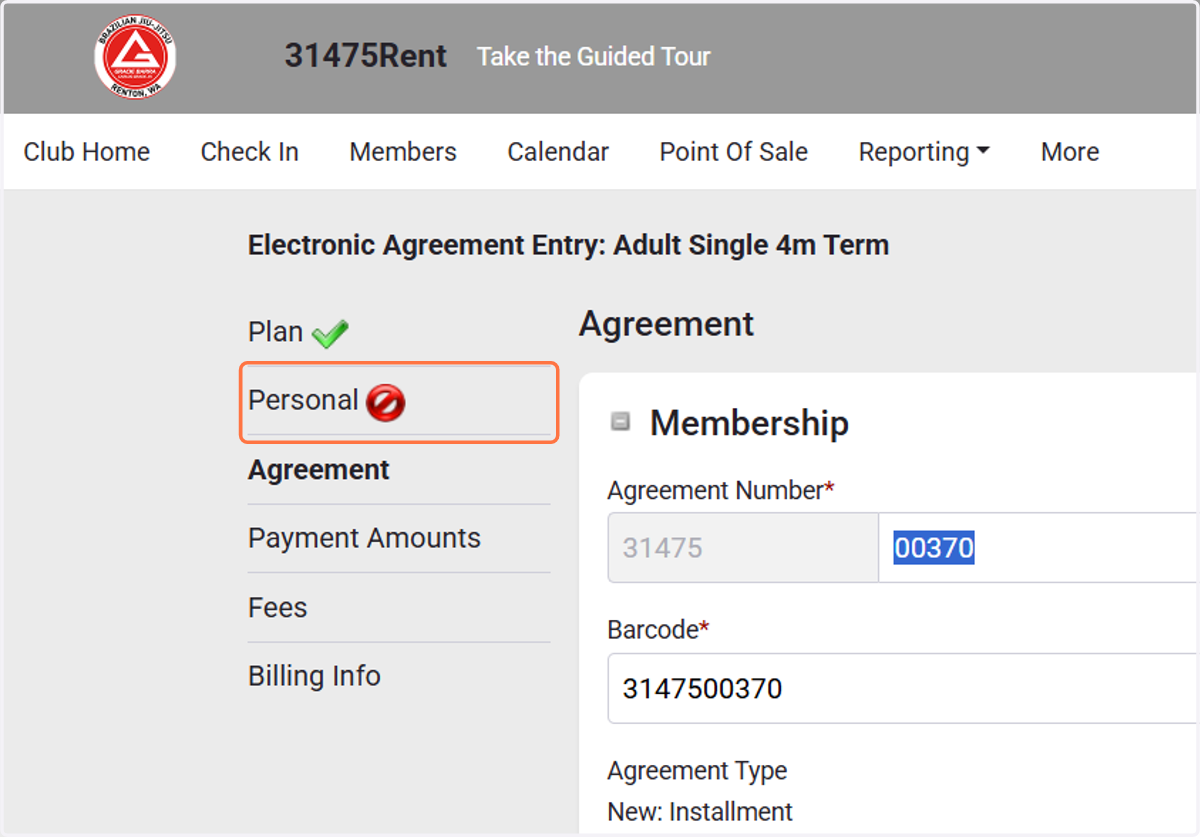The height and width of the screenshot is (837, 1200).
Task: Click the Gracie Barra club logo
Action: [134, 57]
